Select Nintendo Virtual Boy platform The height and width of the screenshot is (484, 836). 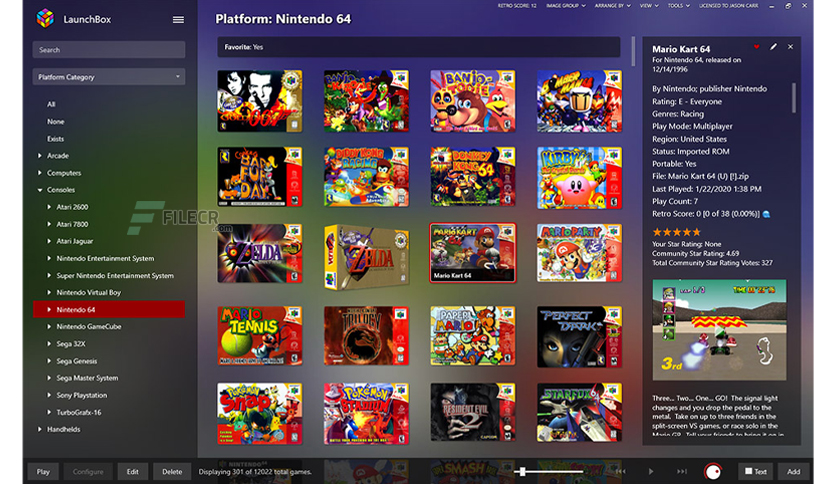point(89,293)
